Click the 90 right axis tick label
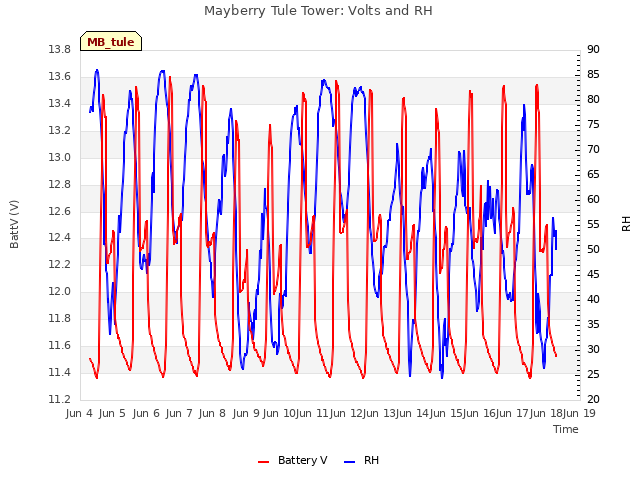This screenshot has height=480, width=640. pyautogui.click(x=593, y=49)
